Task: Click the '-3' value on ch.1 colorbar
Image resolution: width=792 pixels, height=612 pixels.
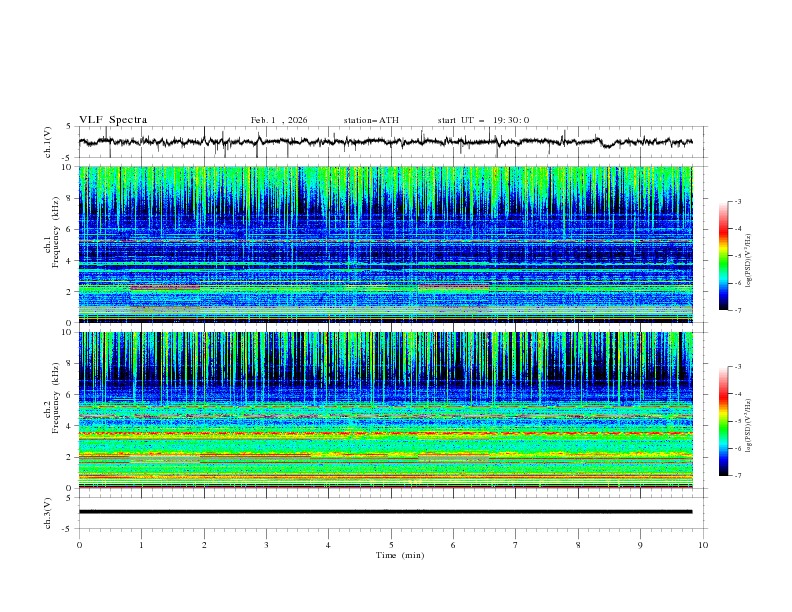Action: point(737,201)
